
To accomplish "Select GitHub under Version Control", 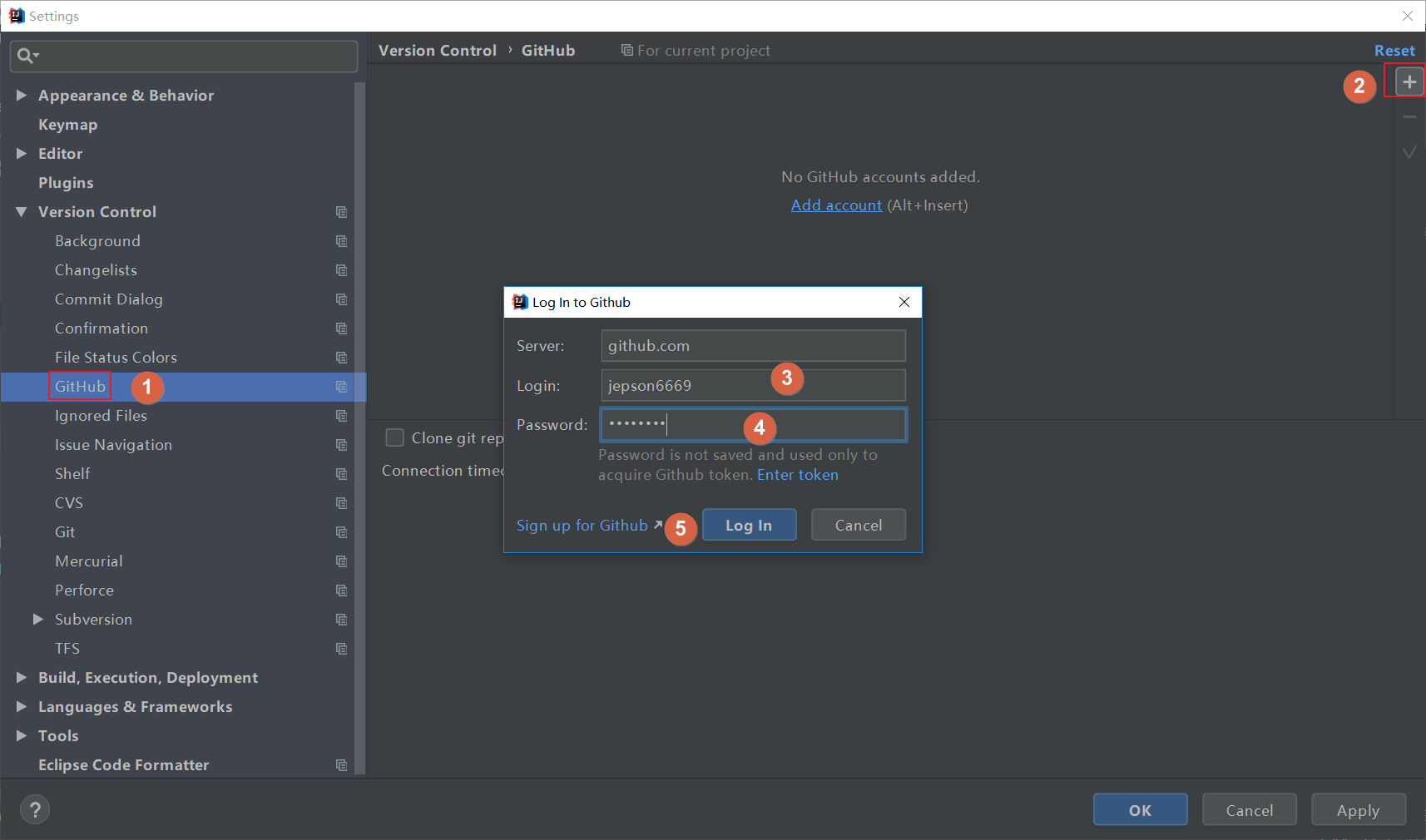I will (80, 387).
